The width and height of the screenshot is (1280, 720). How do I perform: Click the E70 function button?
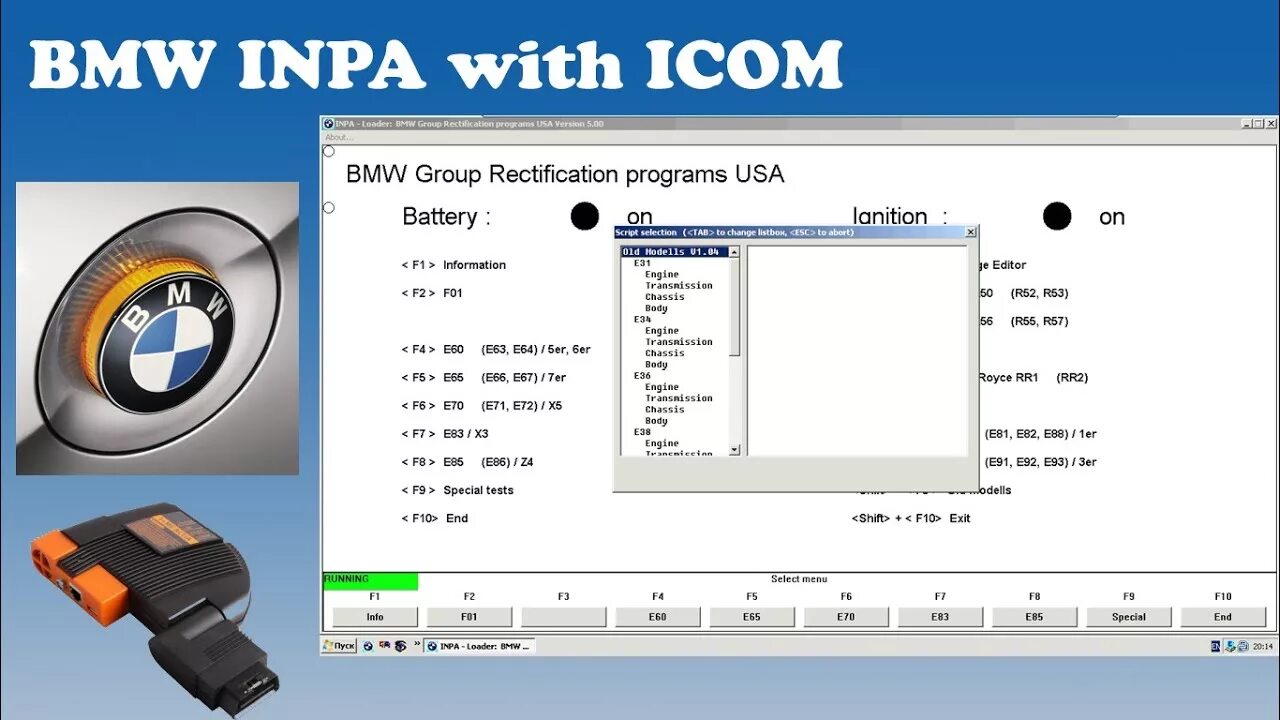(x=846, y=617)
